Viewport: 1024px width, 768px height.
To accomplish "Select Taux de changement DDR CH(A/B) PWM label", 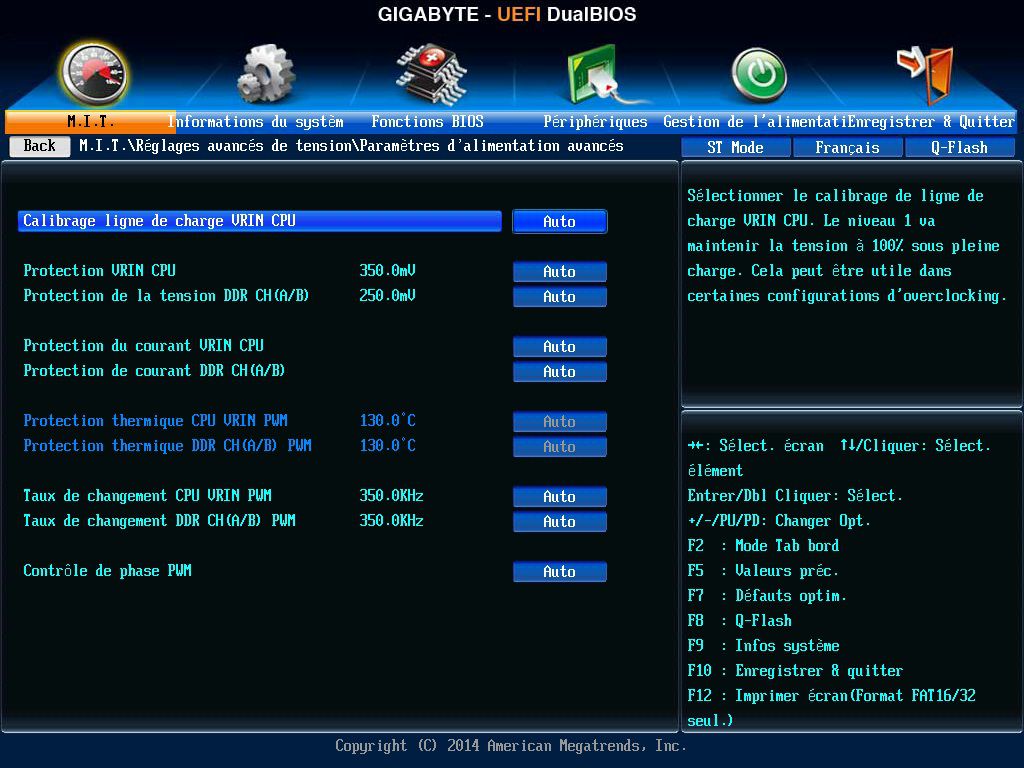I will coord(159,520).
